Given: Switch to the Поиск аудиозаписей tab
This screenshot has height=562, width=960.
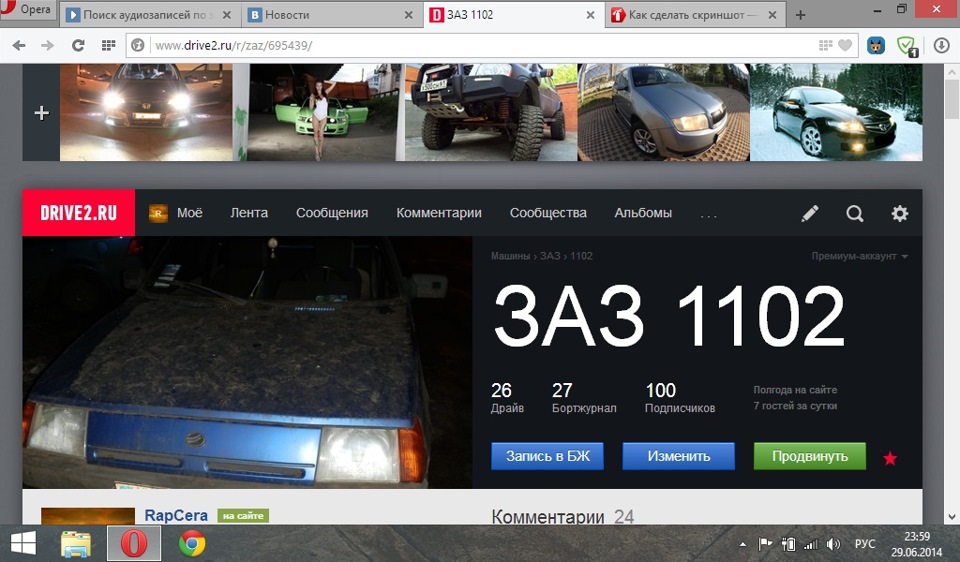Looking at the screenshot, I should point(148,15).
